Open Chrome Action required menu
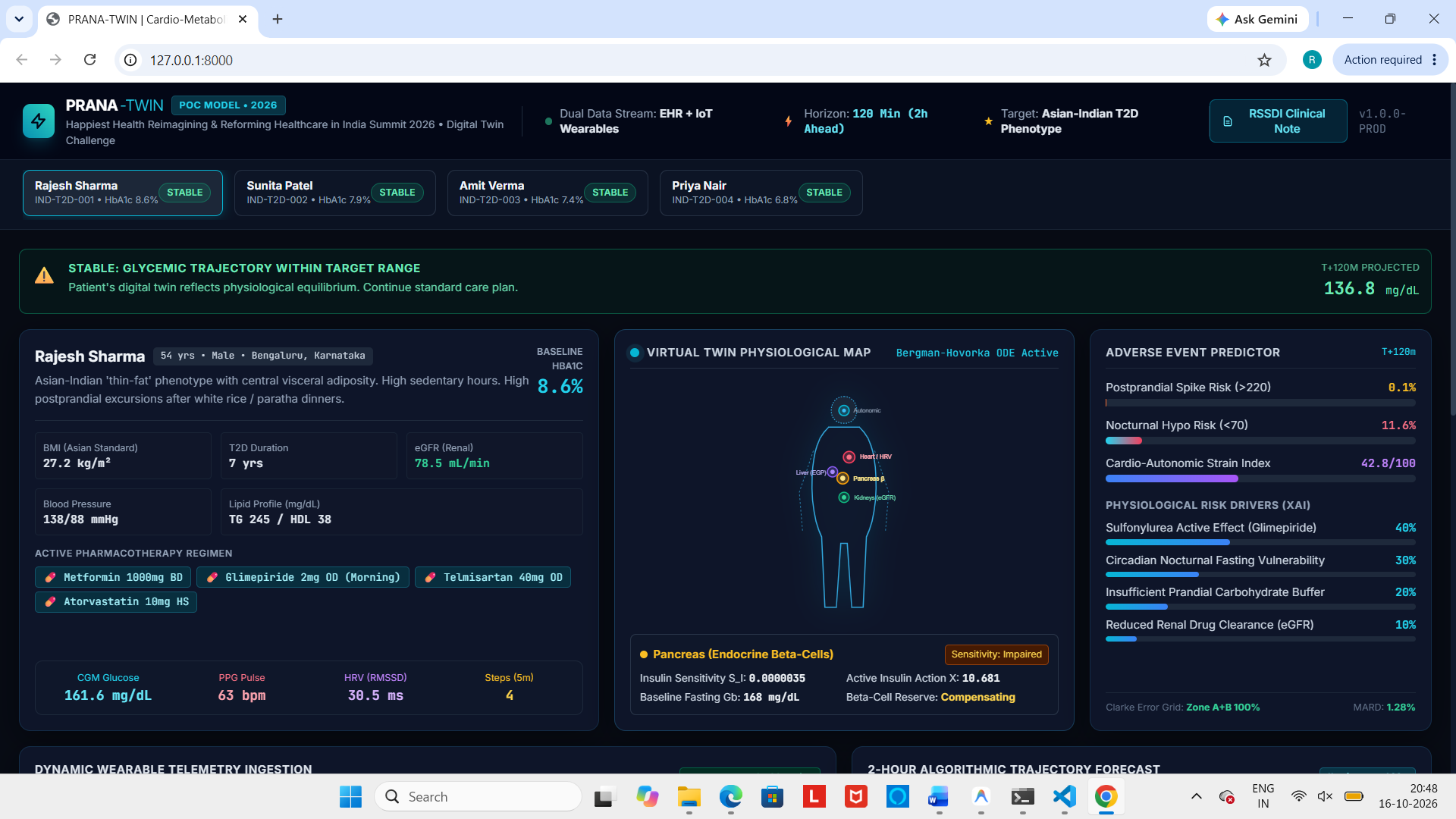This screenshot has width=1456, height=819. coord(1391,60)
